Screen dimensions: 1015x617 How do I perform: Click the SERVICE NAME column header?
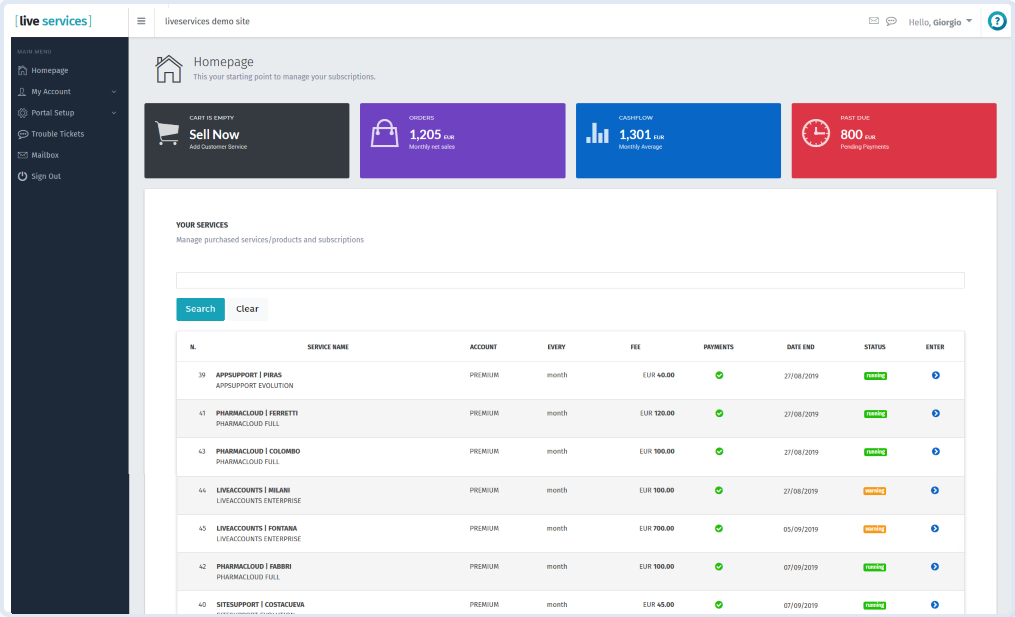328,347
